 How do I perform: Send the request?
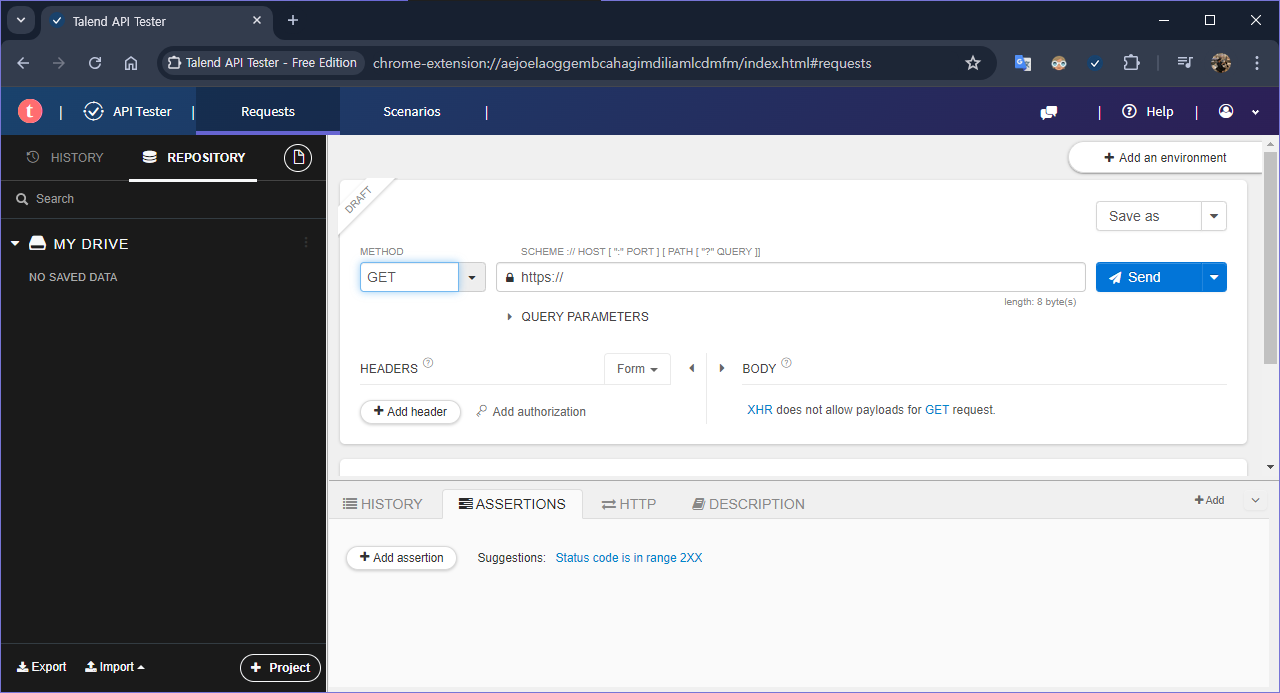pyautogui.click(x=1148, y=277)
